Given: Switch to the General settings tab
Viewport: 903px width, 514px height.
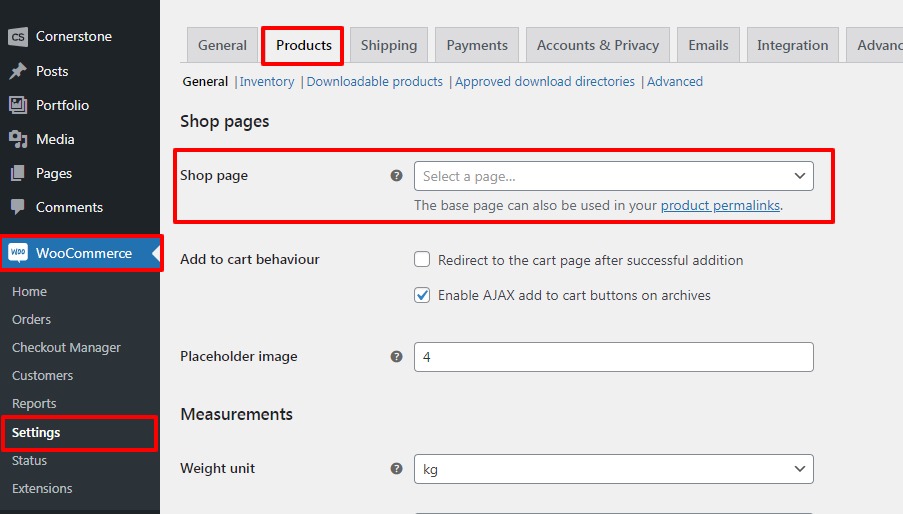Looking at the screenshot, I should 222,45.
